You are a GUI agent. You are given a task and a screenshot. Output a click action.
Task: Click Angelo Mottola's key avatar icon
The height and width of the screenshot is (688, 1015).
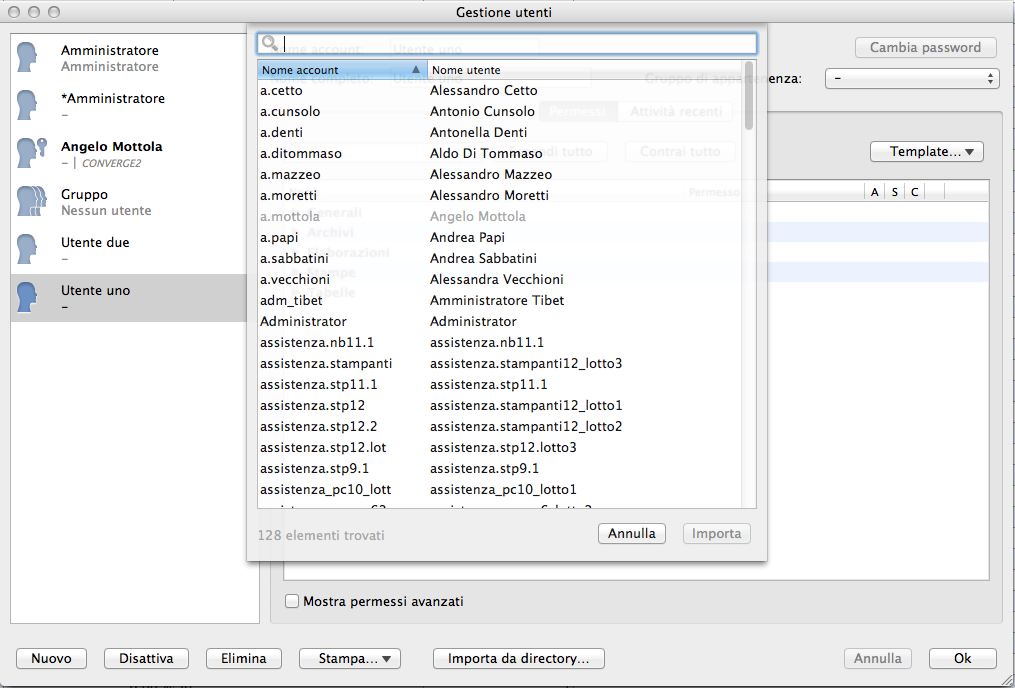point(29,154)
